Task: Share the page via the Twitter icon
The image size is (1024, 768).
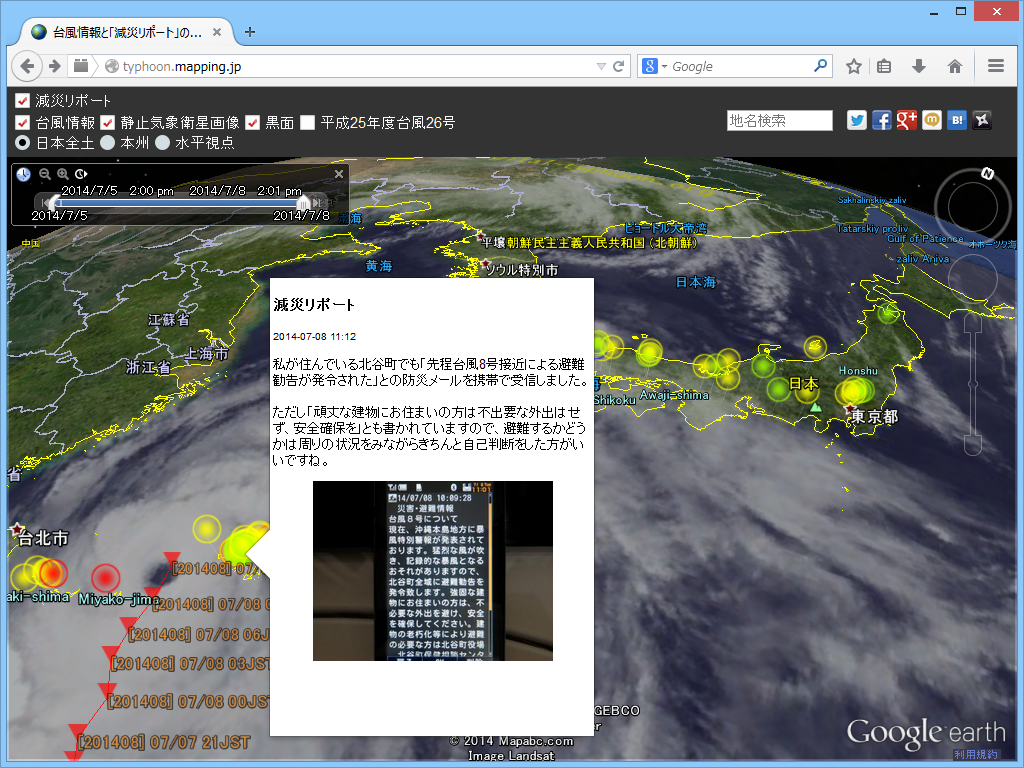Action: [856, 120]
